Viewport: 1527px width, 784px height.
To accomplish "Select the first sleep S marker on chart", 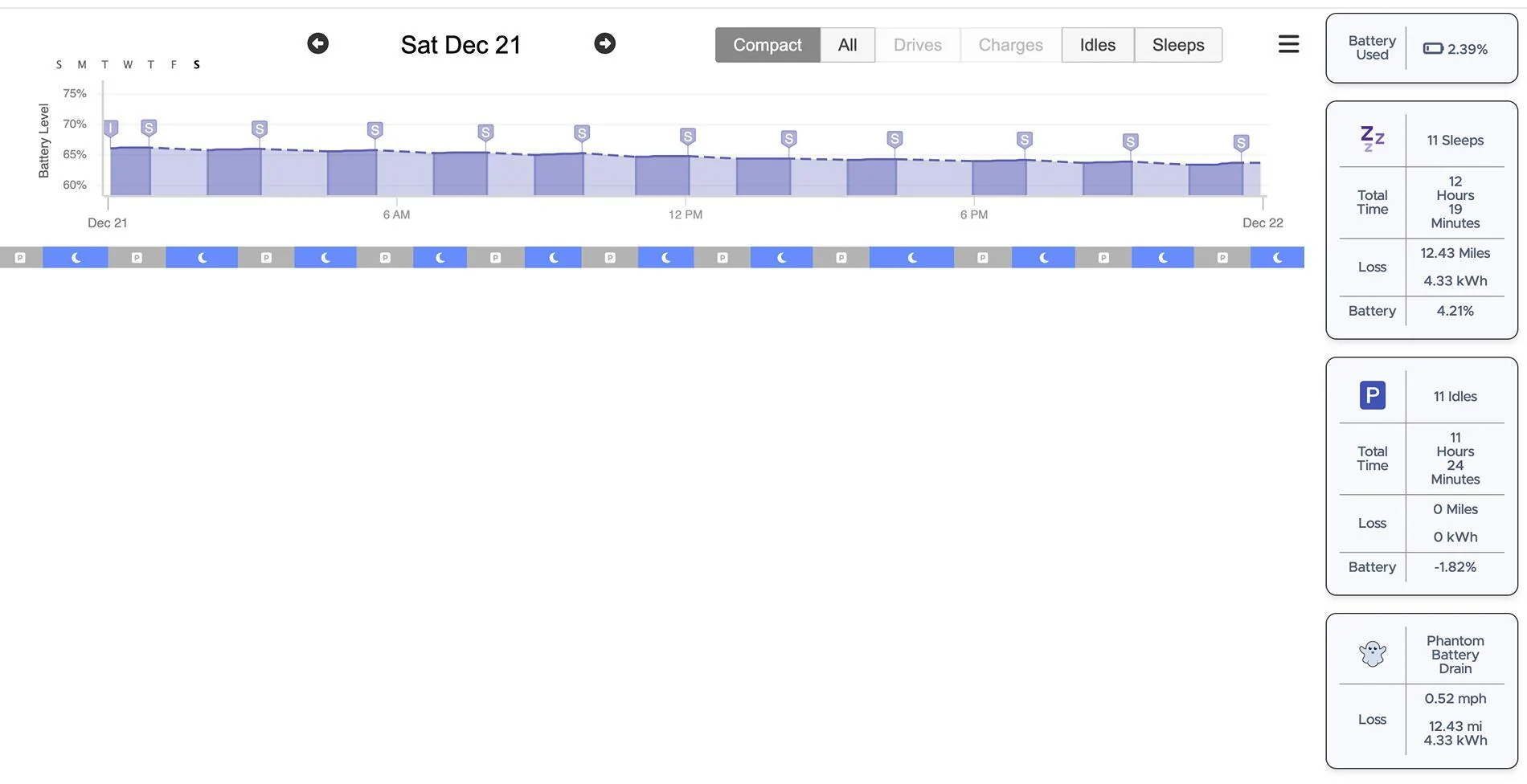I will (x=149, y=128).
